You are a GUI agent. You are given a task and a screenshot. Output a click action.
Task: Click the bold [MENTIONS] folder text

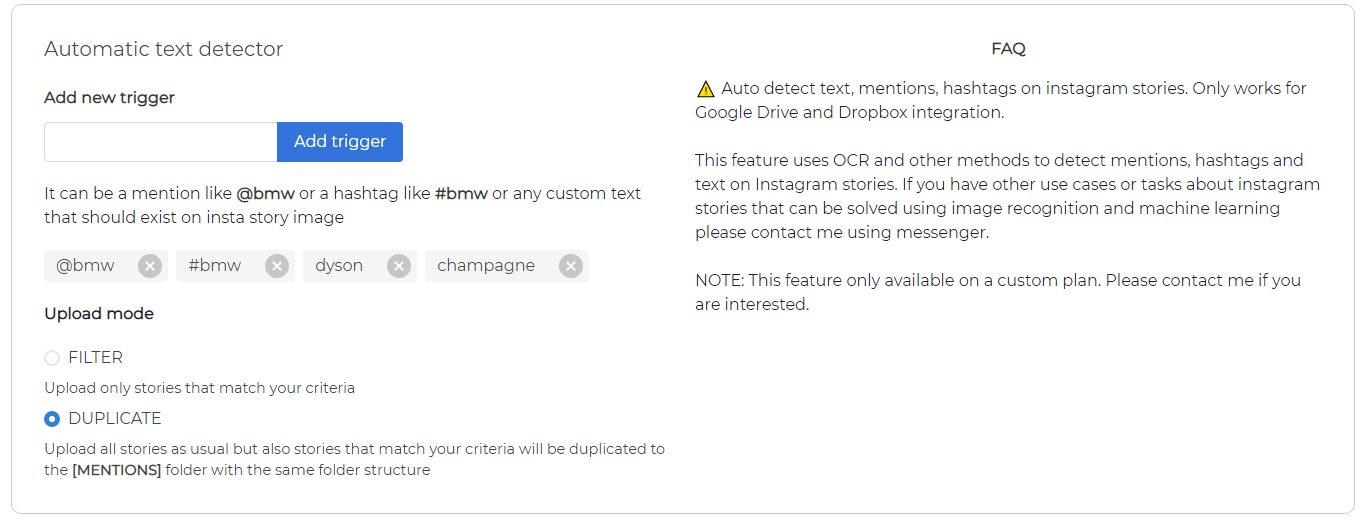(117, 470)
